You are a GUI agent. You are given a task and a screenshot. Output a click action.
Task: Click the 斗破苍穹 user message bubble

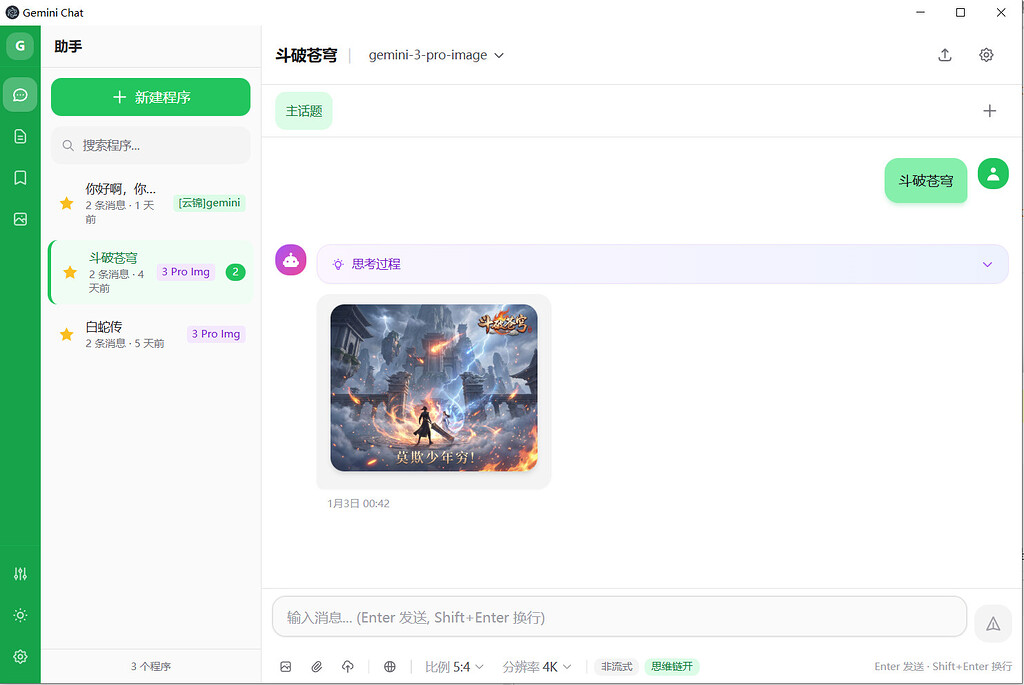point(925,181)
